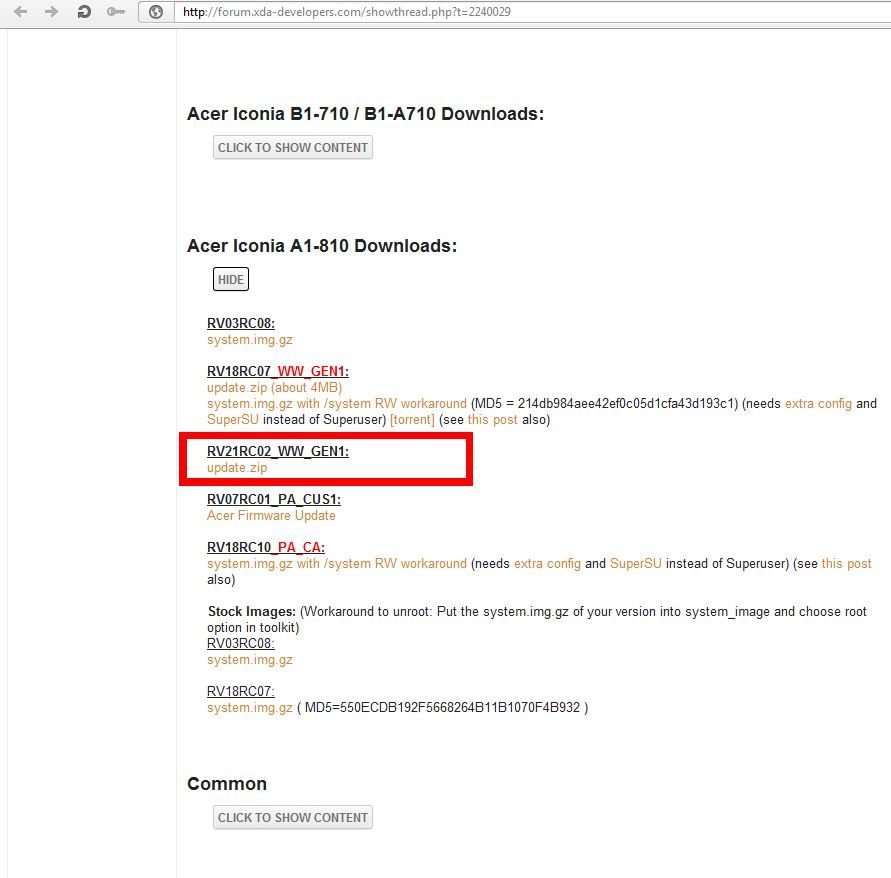Click the globe site-info icon
This screenshot has height=878, width=891.
[156, 12]
